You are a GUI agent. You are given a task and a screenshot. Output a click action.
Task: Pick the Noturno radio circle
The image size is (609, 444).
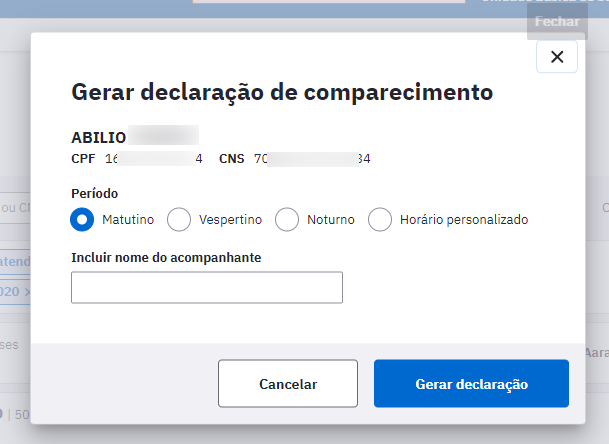287,219
